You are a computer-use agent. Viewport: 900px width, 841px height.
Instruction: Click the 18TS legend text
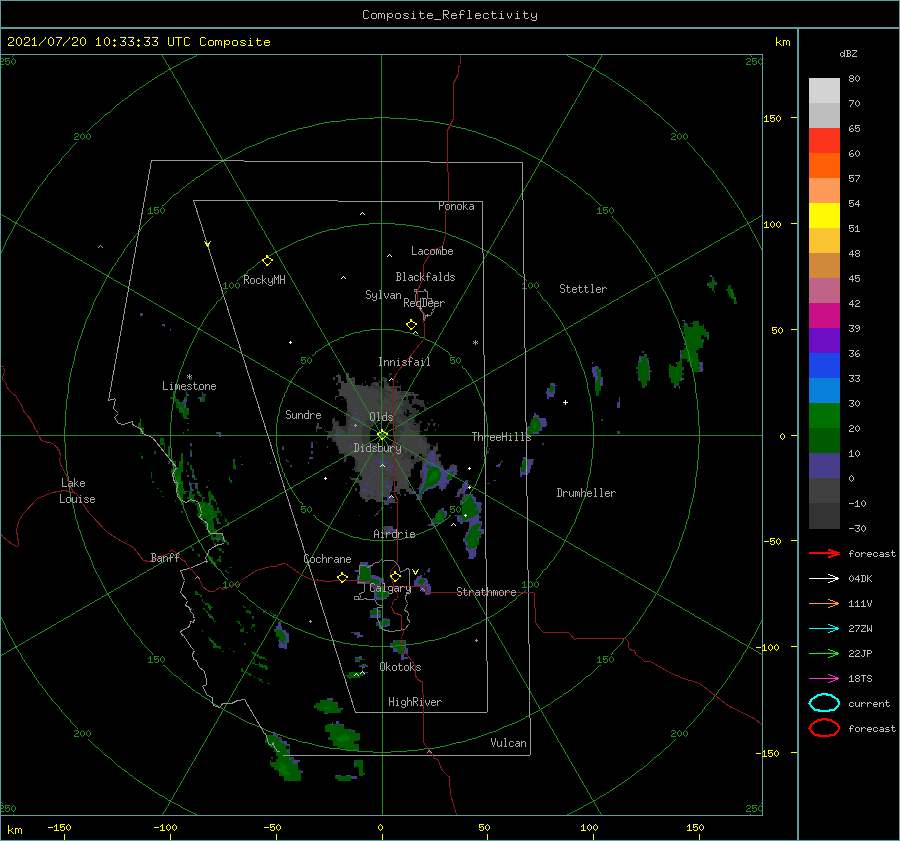click(x=860, y=678)
